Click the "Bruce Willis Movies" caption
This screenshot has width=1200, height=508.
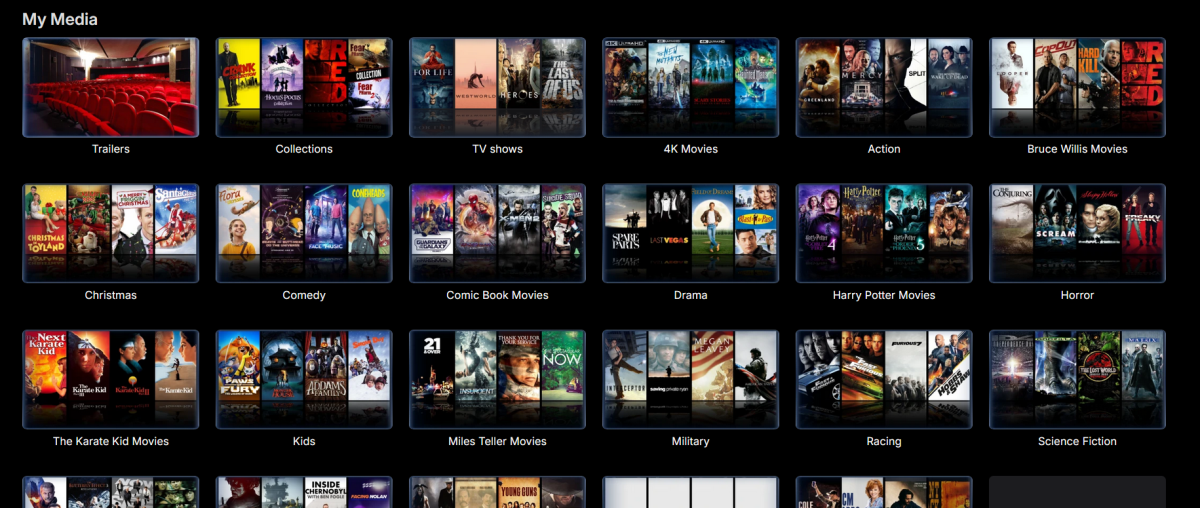(x=1077, y=149)
